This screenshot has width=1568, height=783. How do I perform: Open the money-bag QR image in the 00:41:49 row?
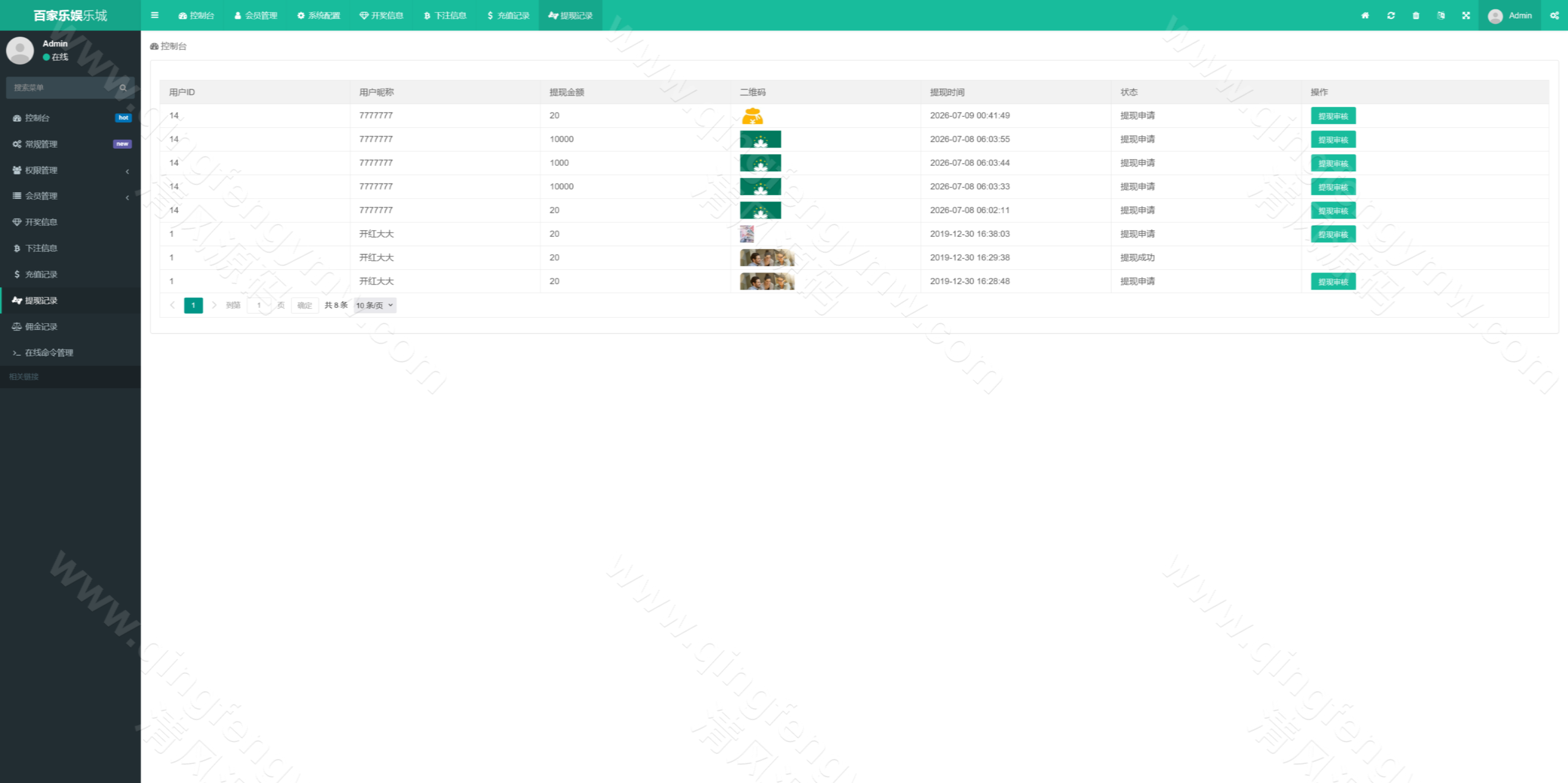(x=752, y=116)
